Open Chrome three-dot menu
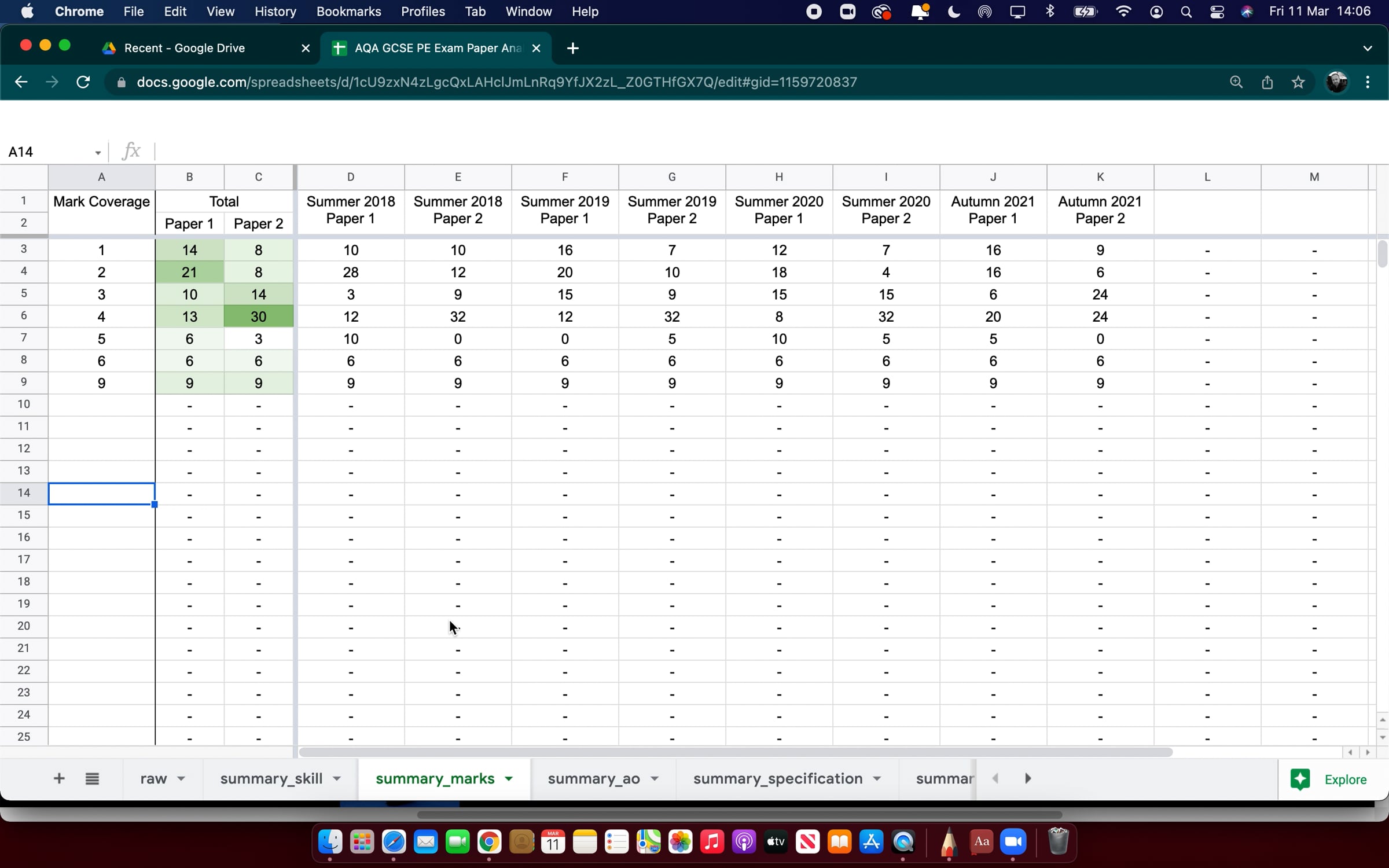1389x868 pixels. [1368, 82]
